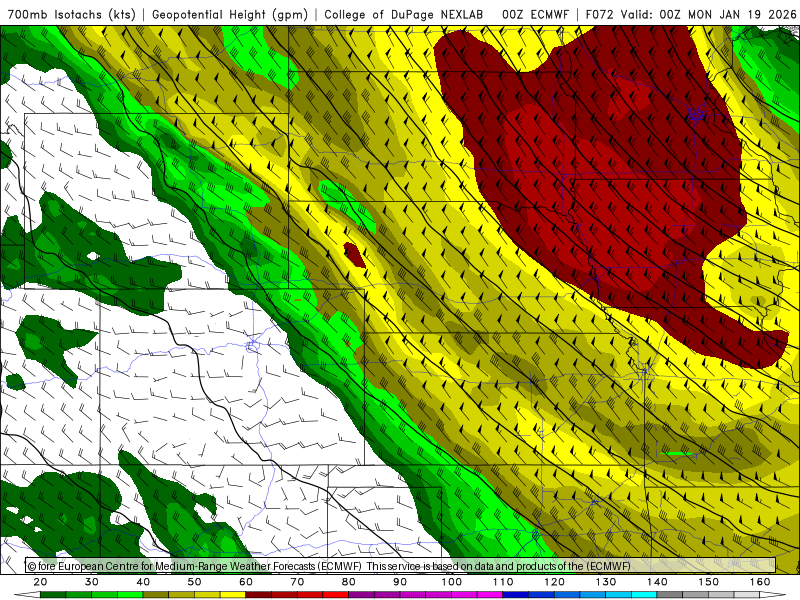
Task: Click the legend value 70
Action: pyautogui.click(x=297, y=582)
